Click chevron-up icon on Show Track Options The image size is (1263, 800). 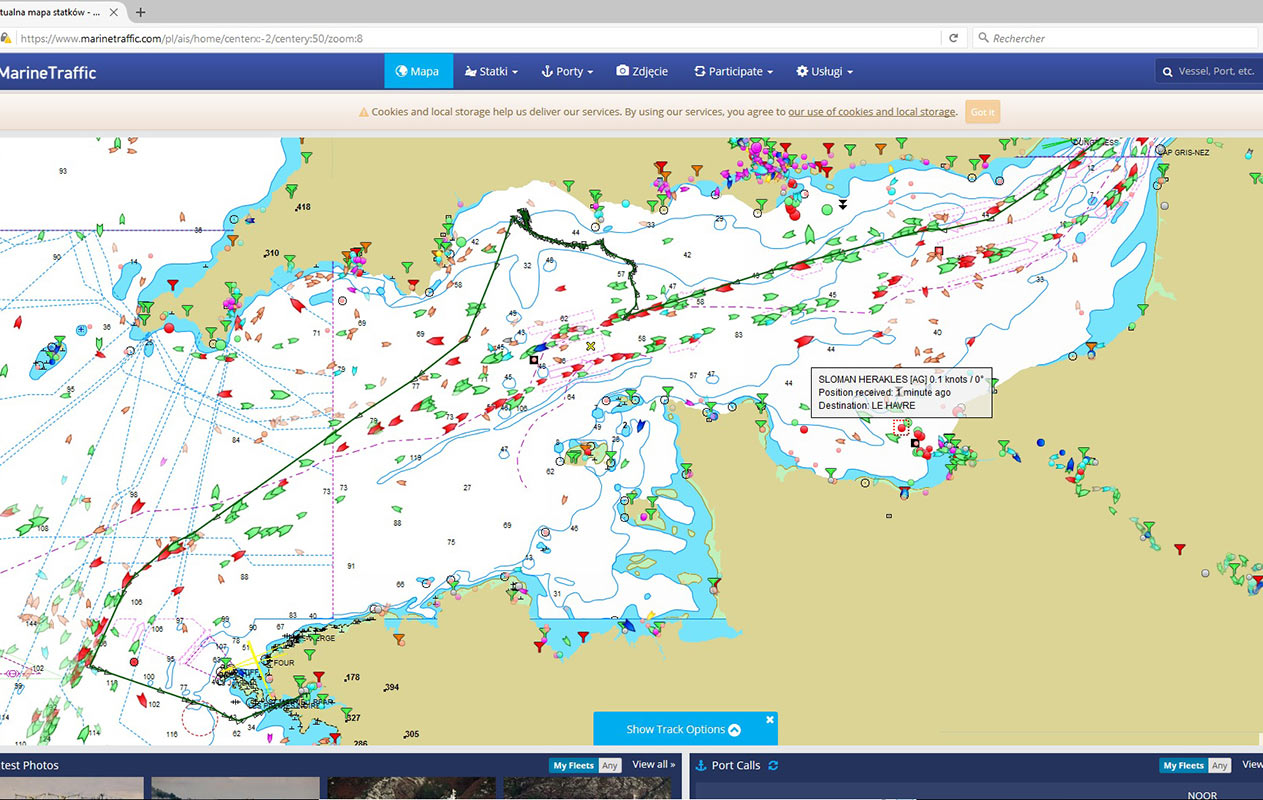pos(734,730)
